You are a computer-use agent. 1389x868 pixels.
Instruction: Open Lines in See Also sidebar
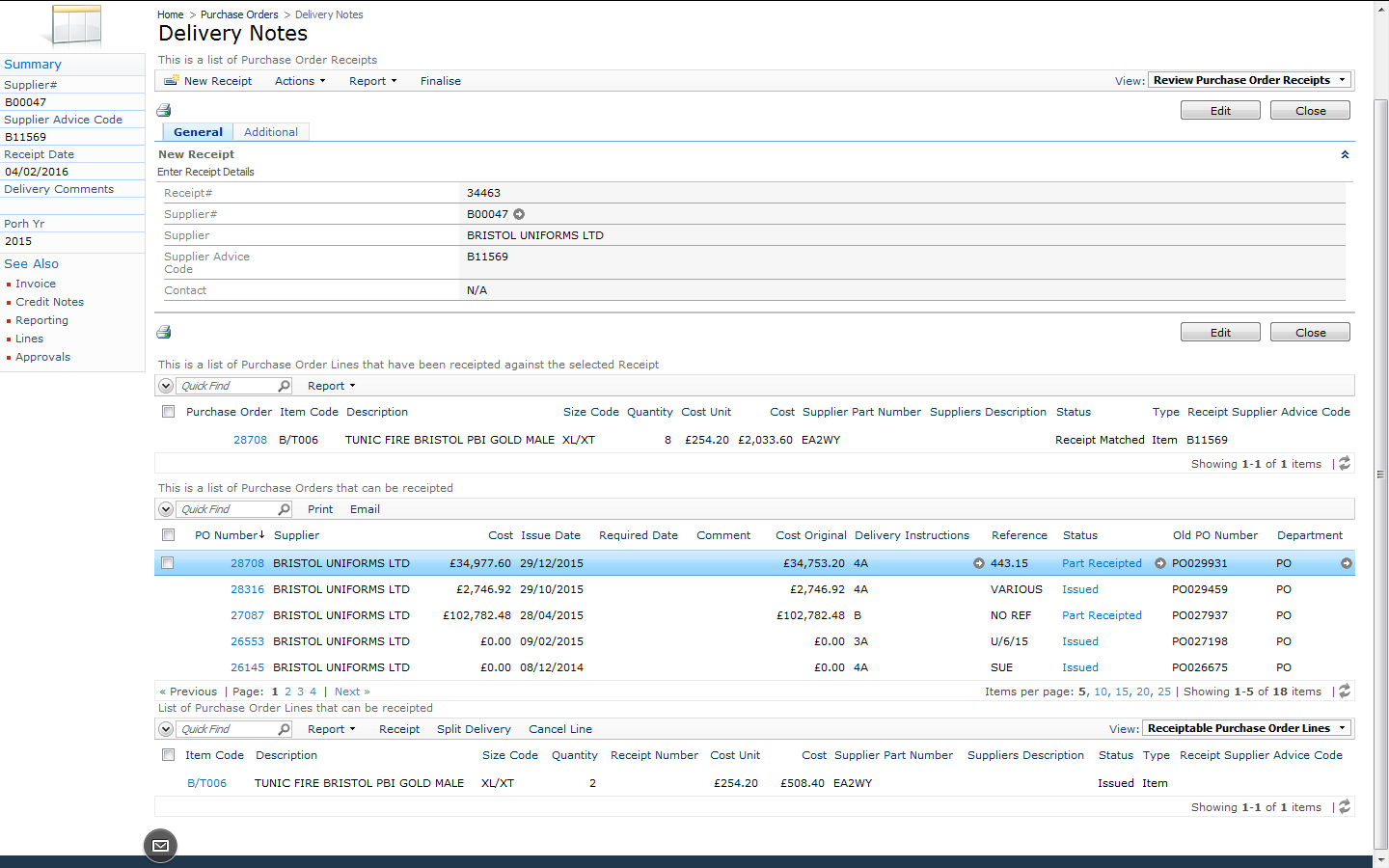pyautogui.click(x=29, y=339)
